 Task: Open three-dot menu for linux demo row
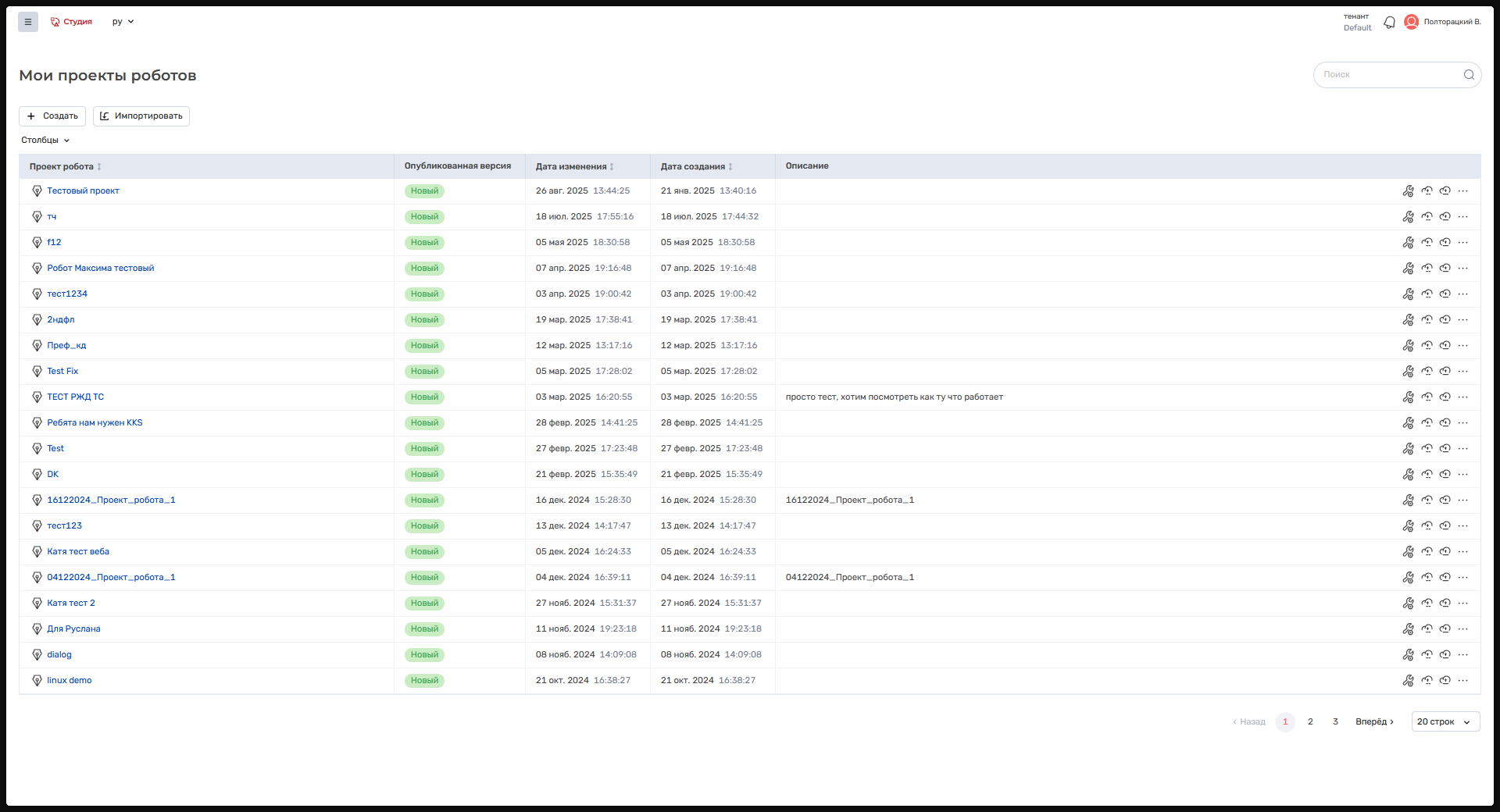click(x=1463, y=681)
